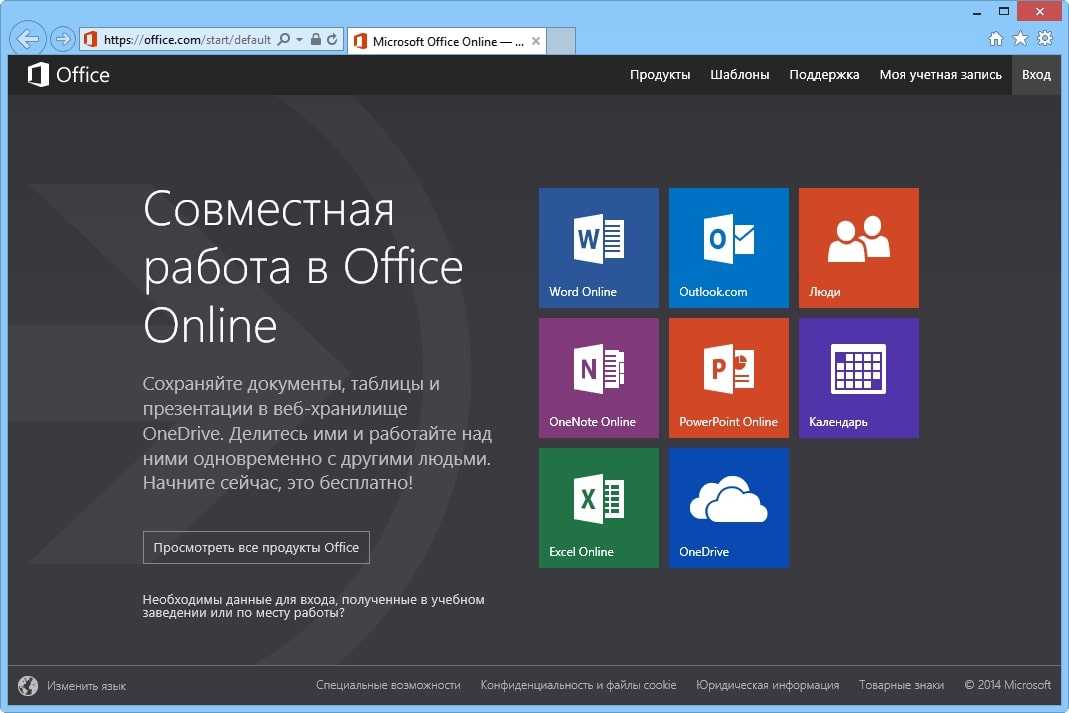Image resolution: width=1069 pixels, height=713 pixels.
Task: Open Товарные знаки footer link
Action: coord(901,685)
